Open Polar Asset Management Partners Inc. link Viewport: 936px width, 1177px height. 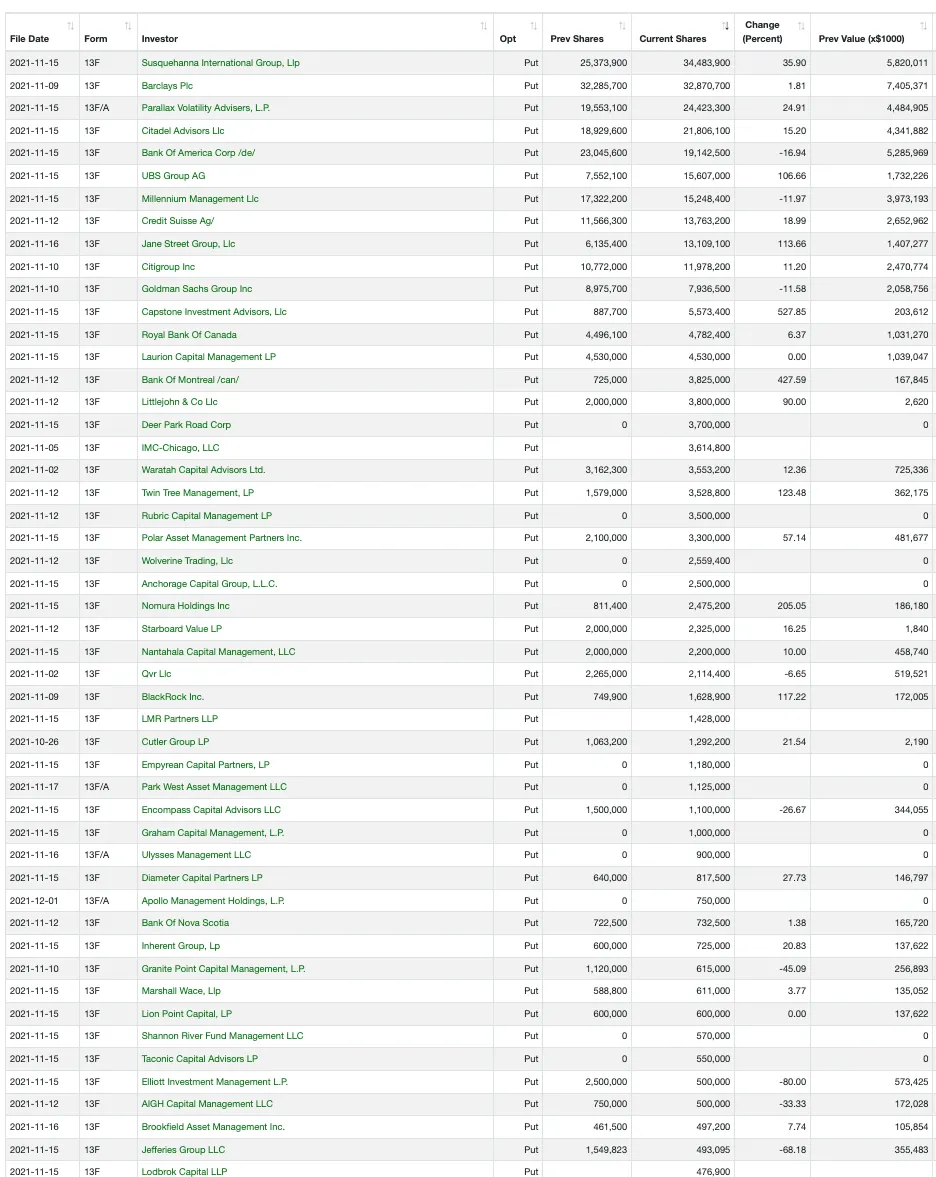221,538
